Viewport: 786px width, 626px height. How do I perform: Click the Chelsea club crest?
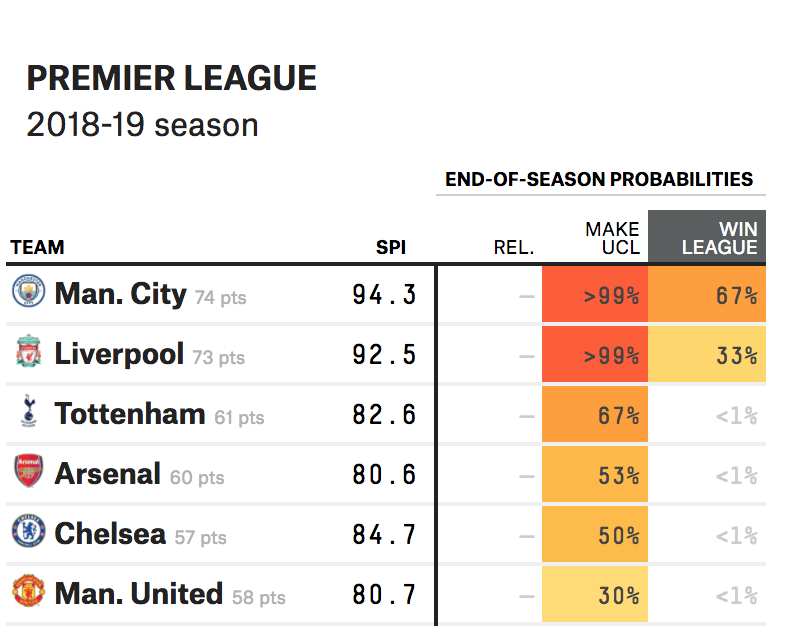point(28,533)
